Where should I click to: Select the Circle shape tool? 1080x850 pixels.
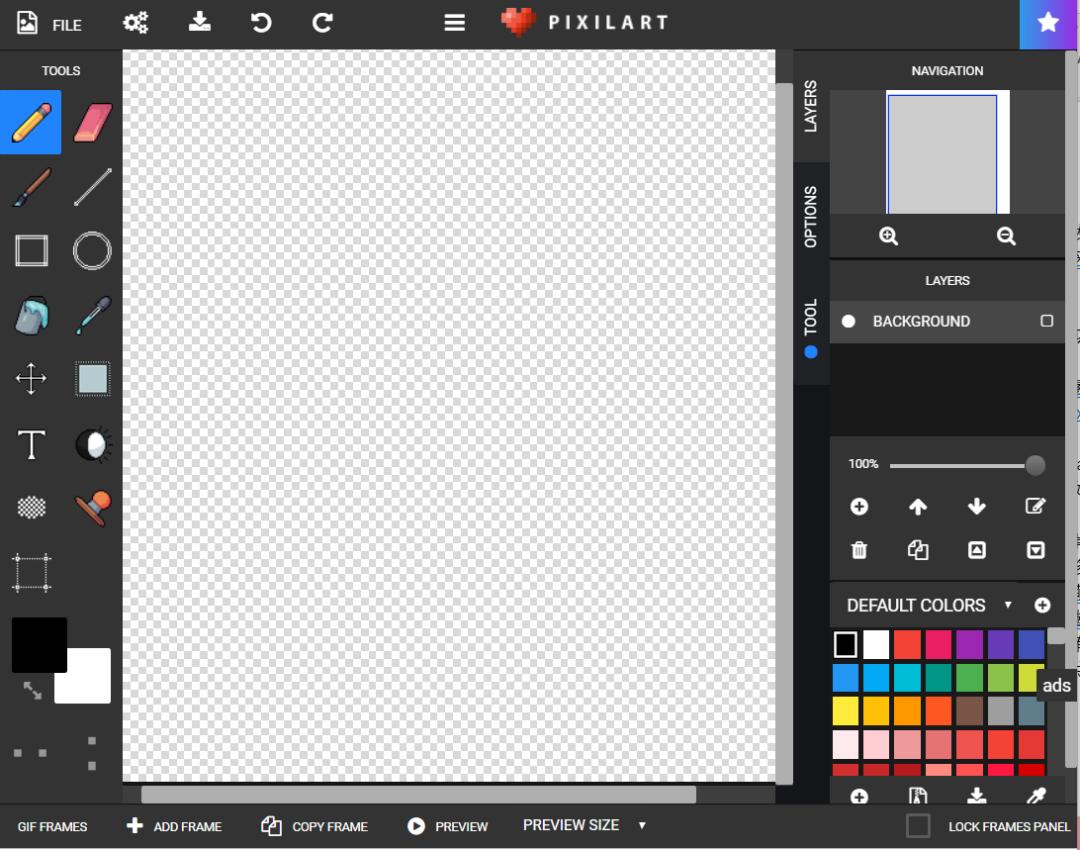[x=92, y=251]
